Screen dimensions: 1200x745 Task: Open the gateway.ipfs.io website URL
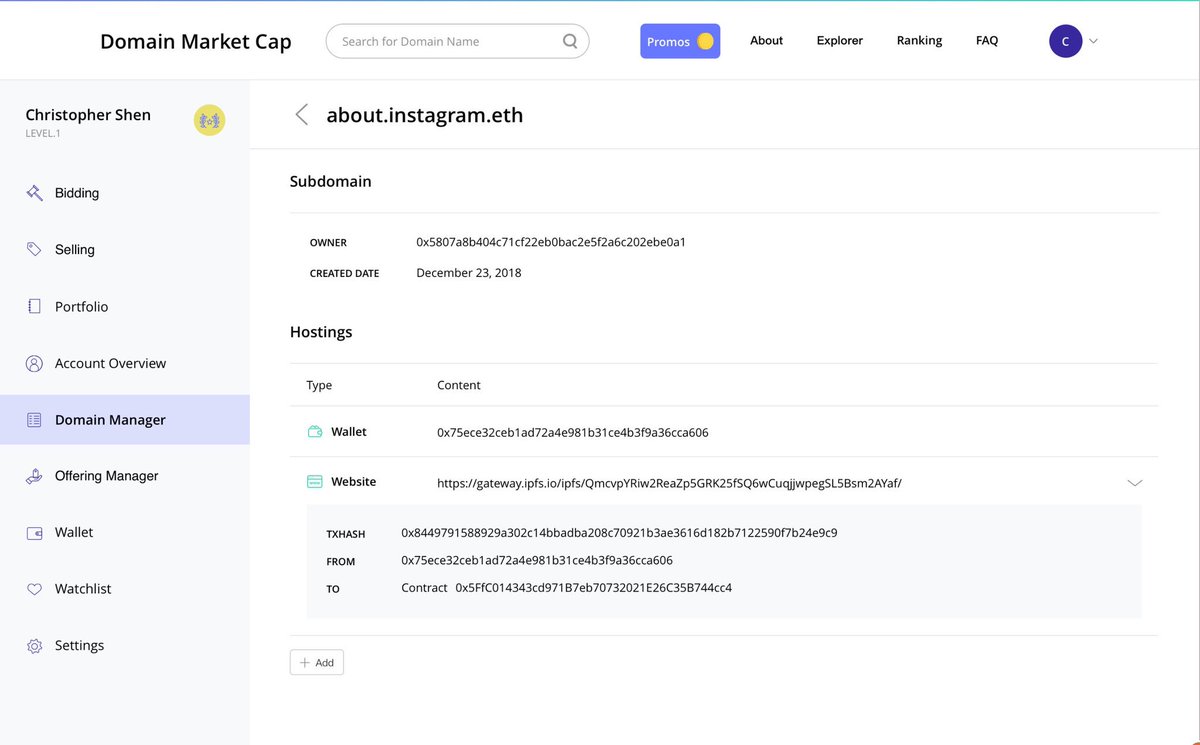click(x=669, y=483)
